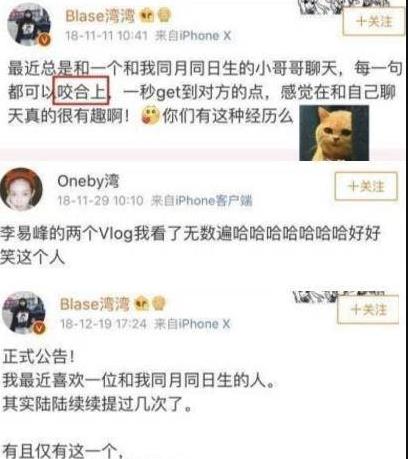This screenshot has height=459, width=408.
Task: Tap the surprised face emoji in first post
Action: coord(150,116)
